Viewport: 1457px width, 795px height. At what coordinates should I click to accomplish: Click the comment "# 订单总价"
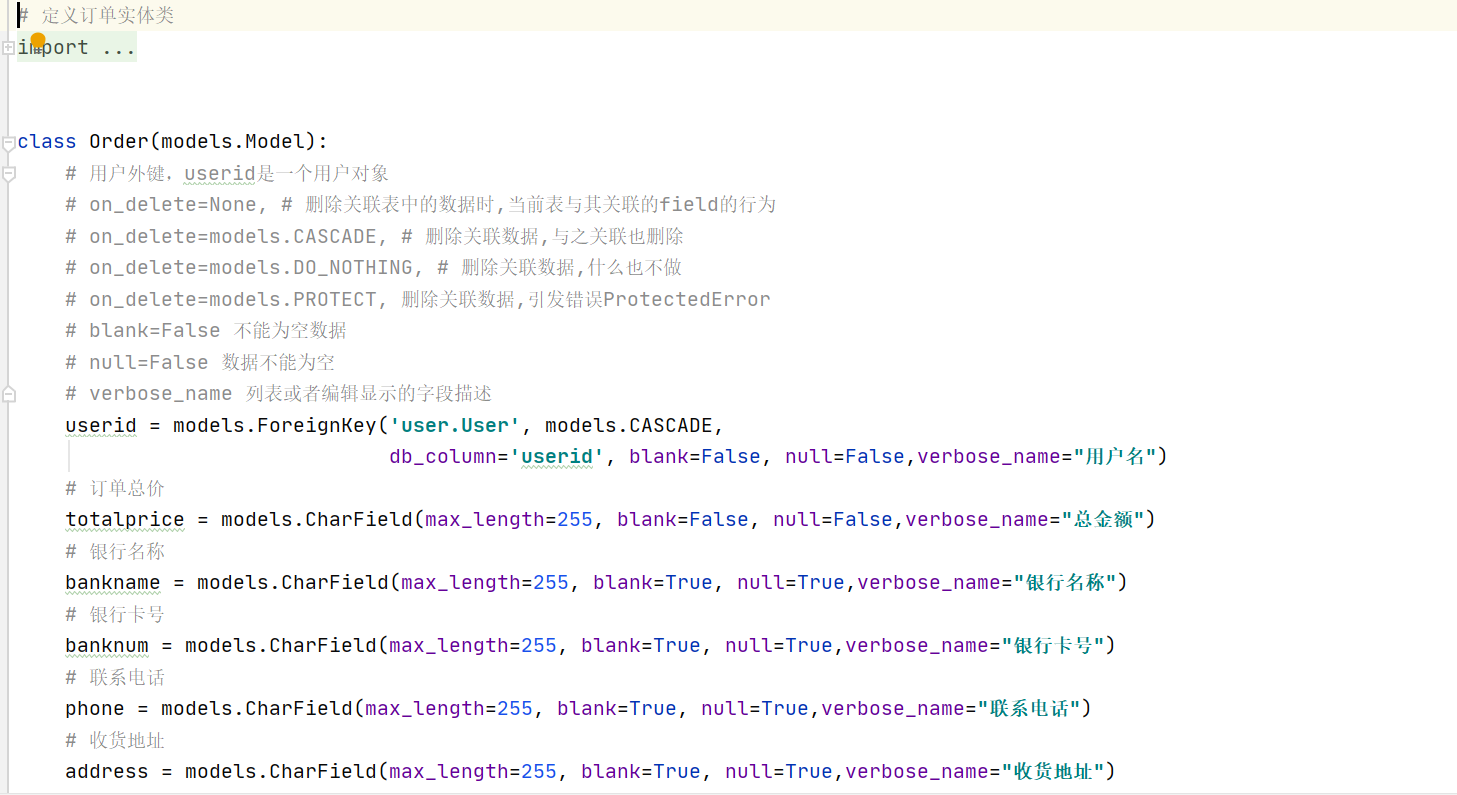115,488
